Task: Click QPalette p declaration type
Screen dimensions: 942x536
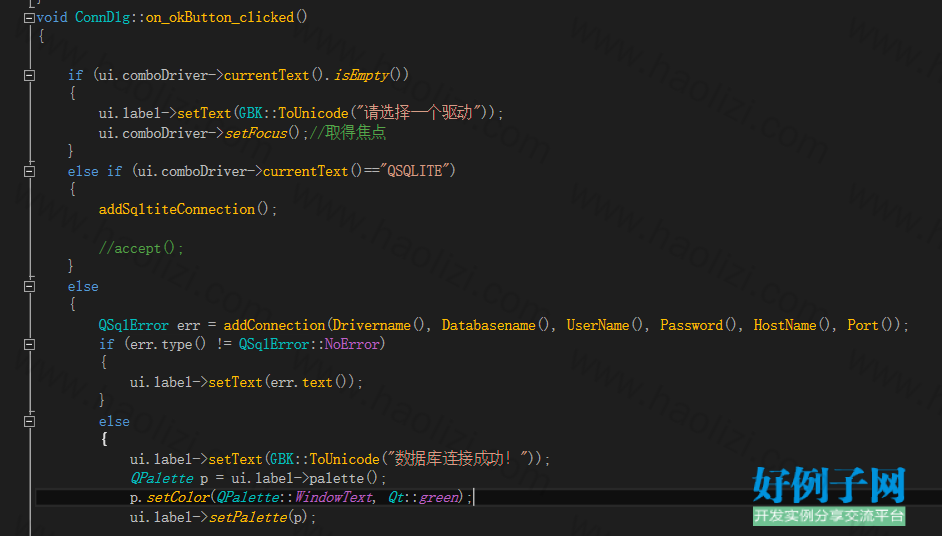Action: pyautogui.click(x=162, y=479)
